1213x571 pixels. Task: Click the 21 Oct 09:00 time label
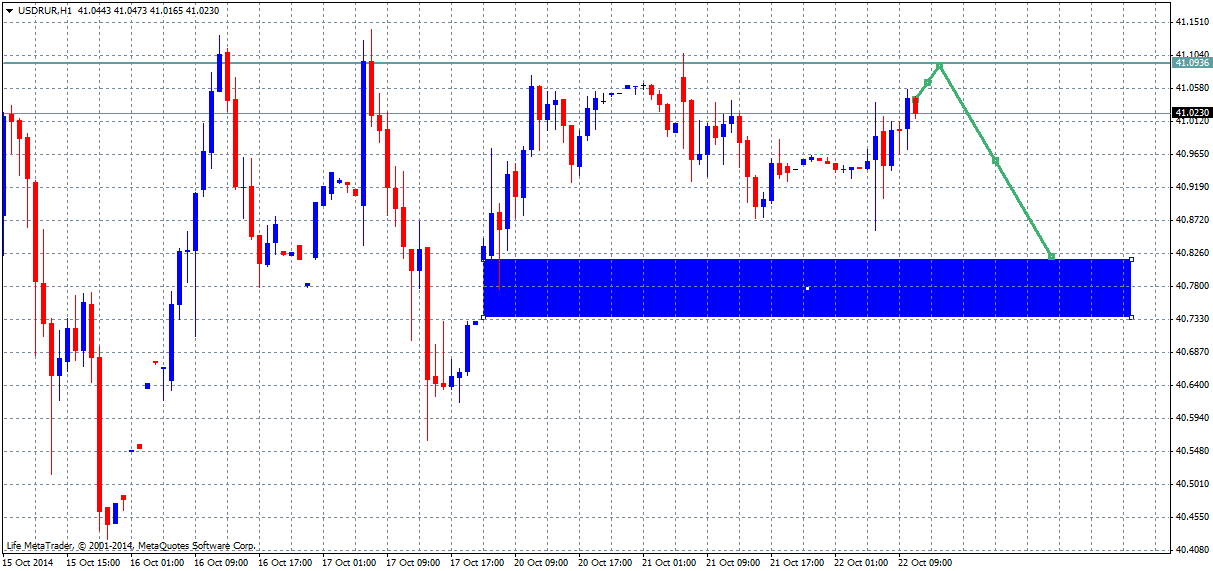coord(732,562)
